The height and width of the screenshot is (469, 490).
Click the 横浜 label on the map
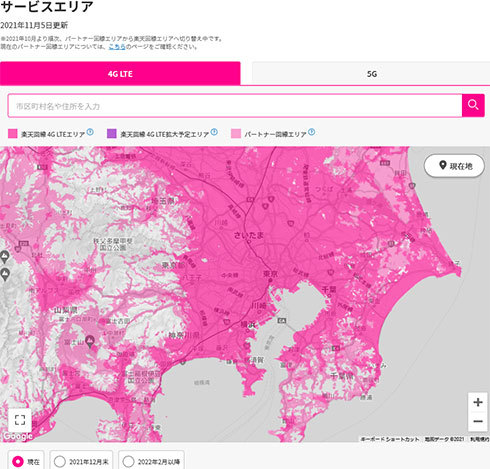pos(249,325)
